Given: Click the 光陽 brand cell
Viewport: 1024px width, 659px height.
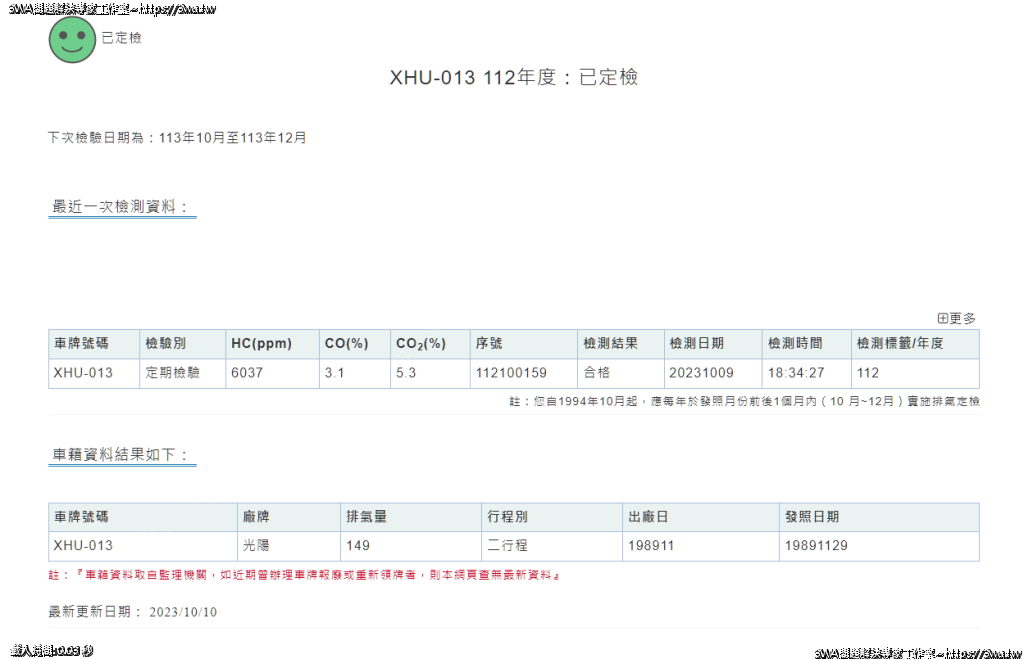Looking at the screenshot, I should [256, 546].
